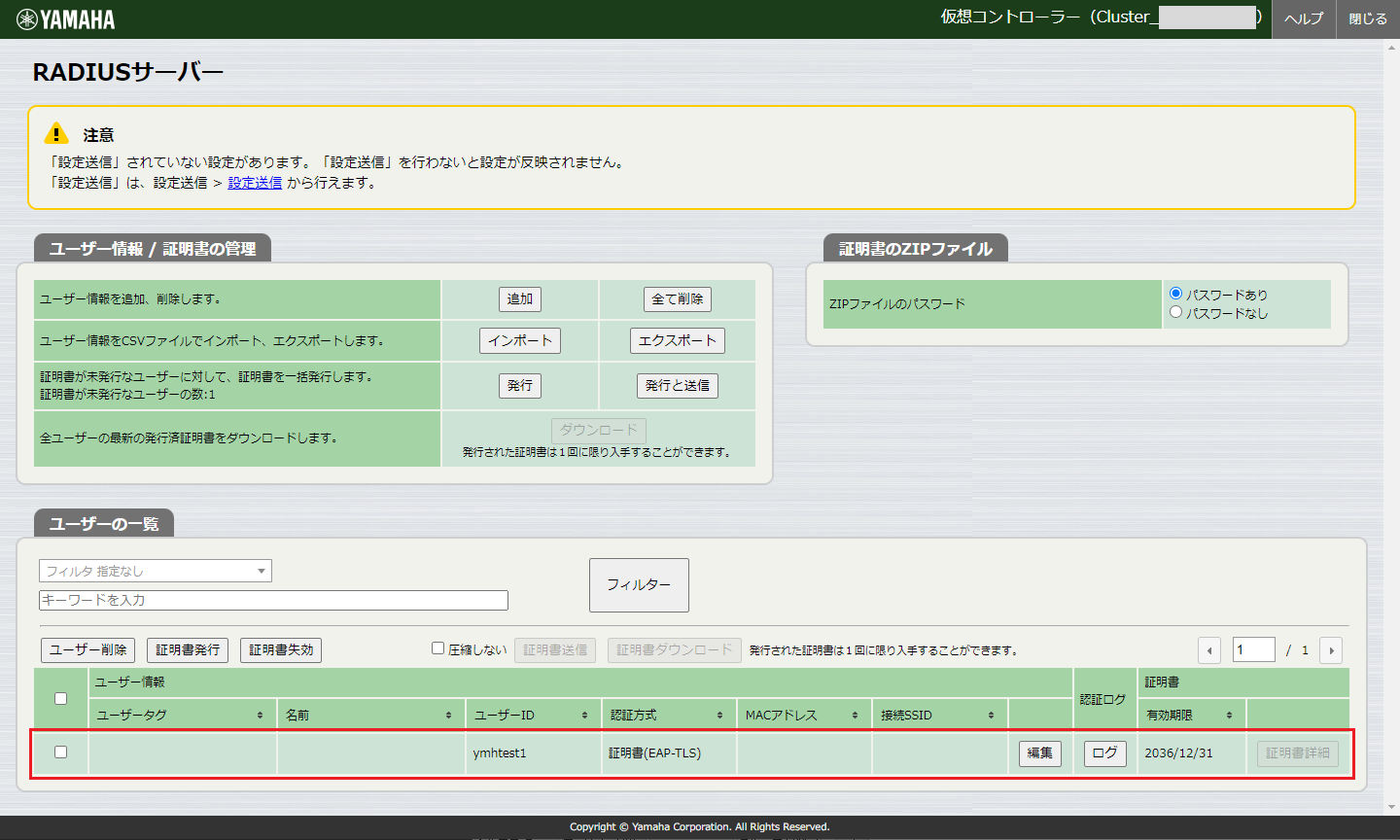The width and height of the screenshot is (1400, 840).
Task: Click 閉じる in the top bar
Action: click(x=1368, y=19)
